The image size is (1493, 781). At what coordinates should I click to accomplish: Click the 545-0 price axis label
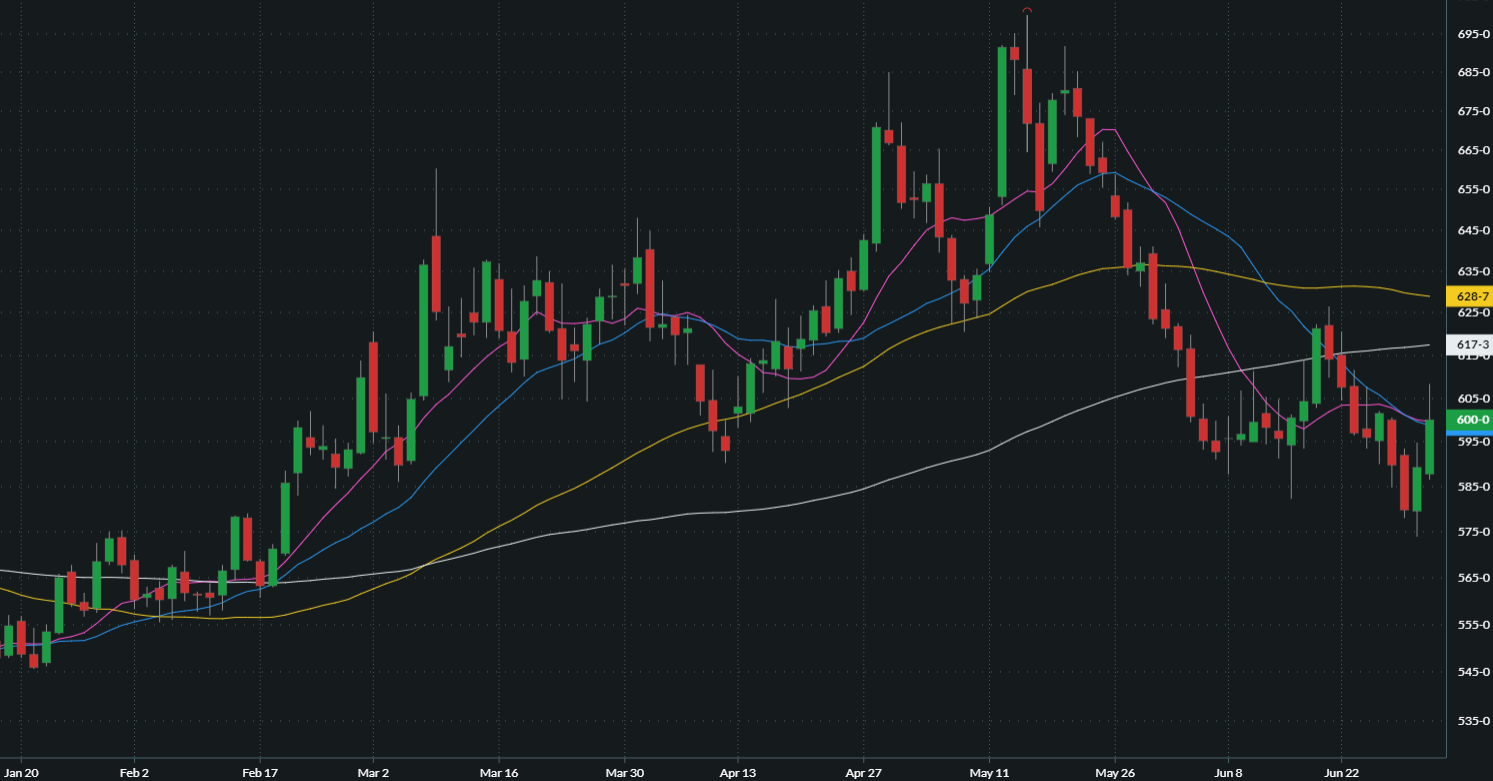(1474, 672)
